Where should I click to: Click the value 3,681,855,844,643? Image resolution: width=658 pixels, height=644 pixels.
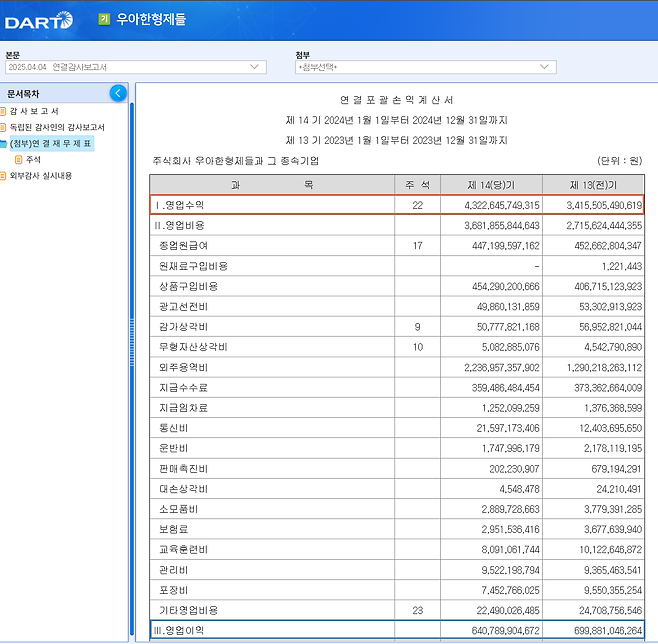coord(502,226)
